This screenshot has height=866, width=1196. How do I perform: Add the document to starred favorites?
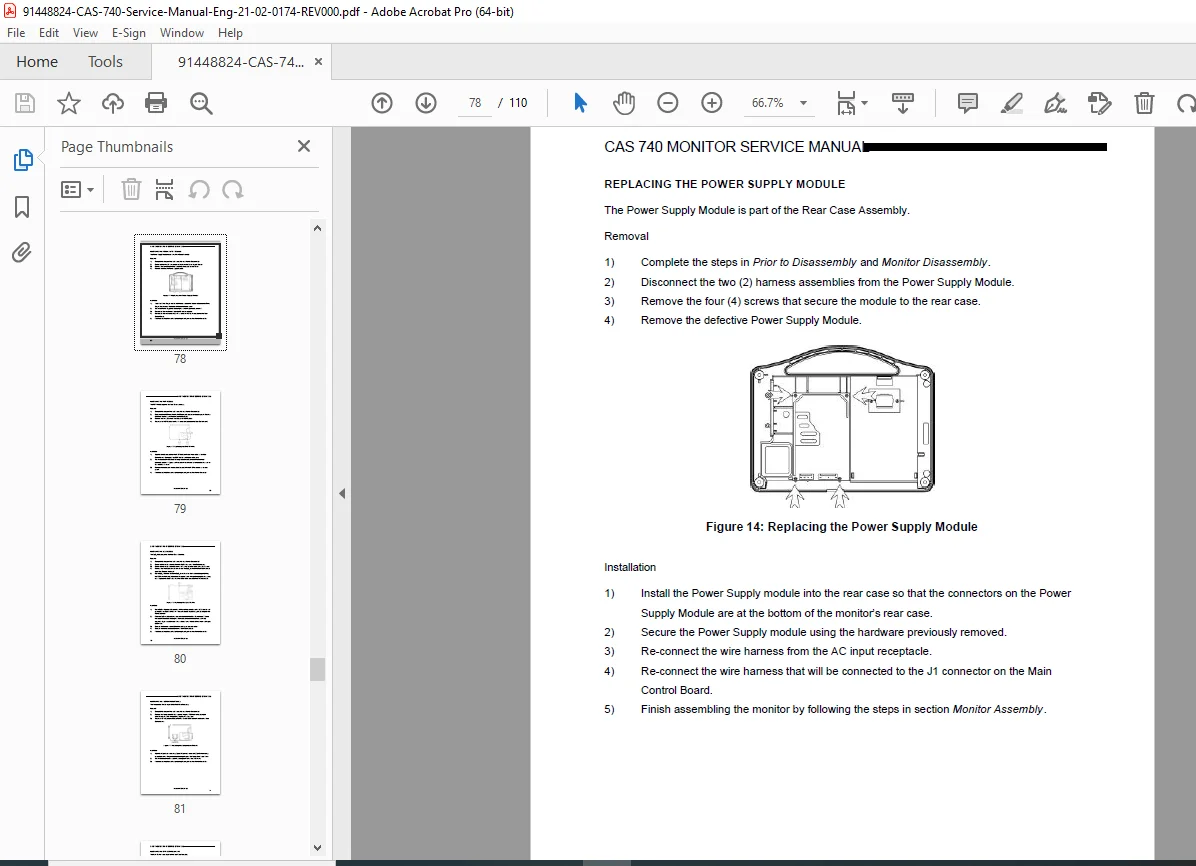[69, 103]
